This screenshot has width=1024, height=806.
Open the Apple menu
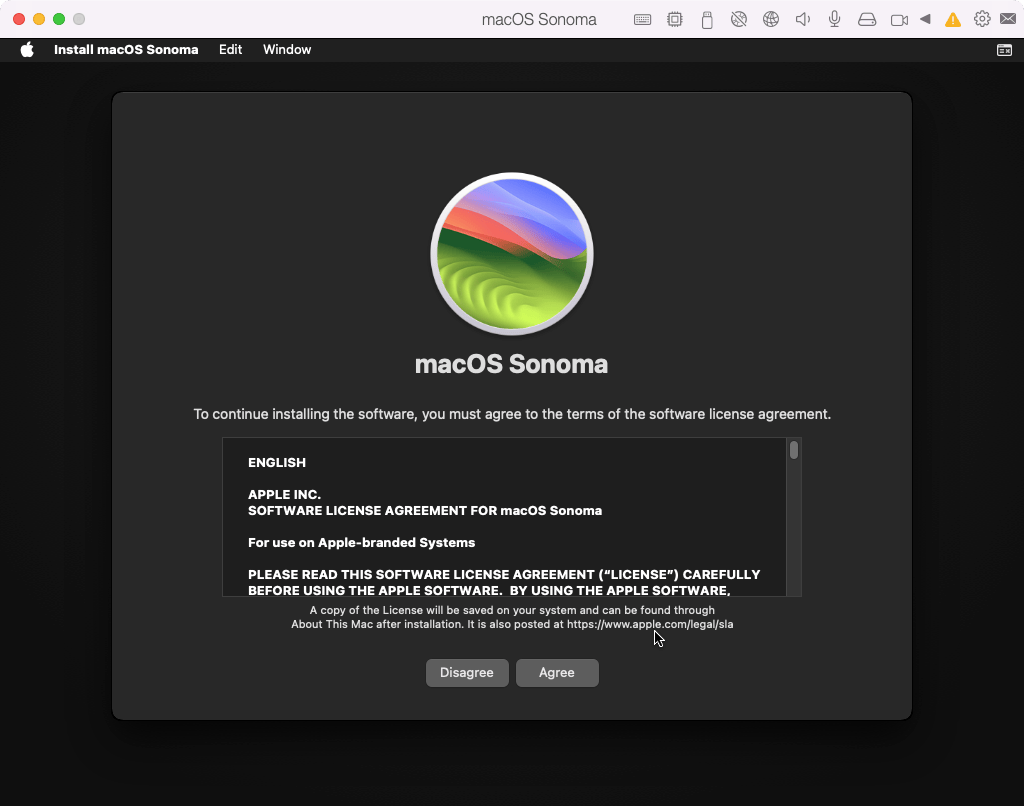pos(27,50)
